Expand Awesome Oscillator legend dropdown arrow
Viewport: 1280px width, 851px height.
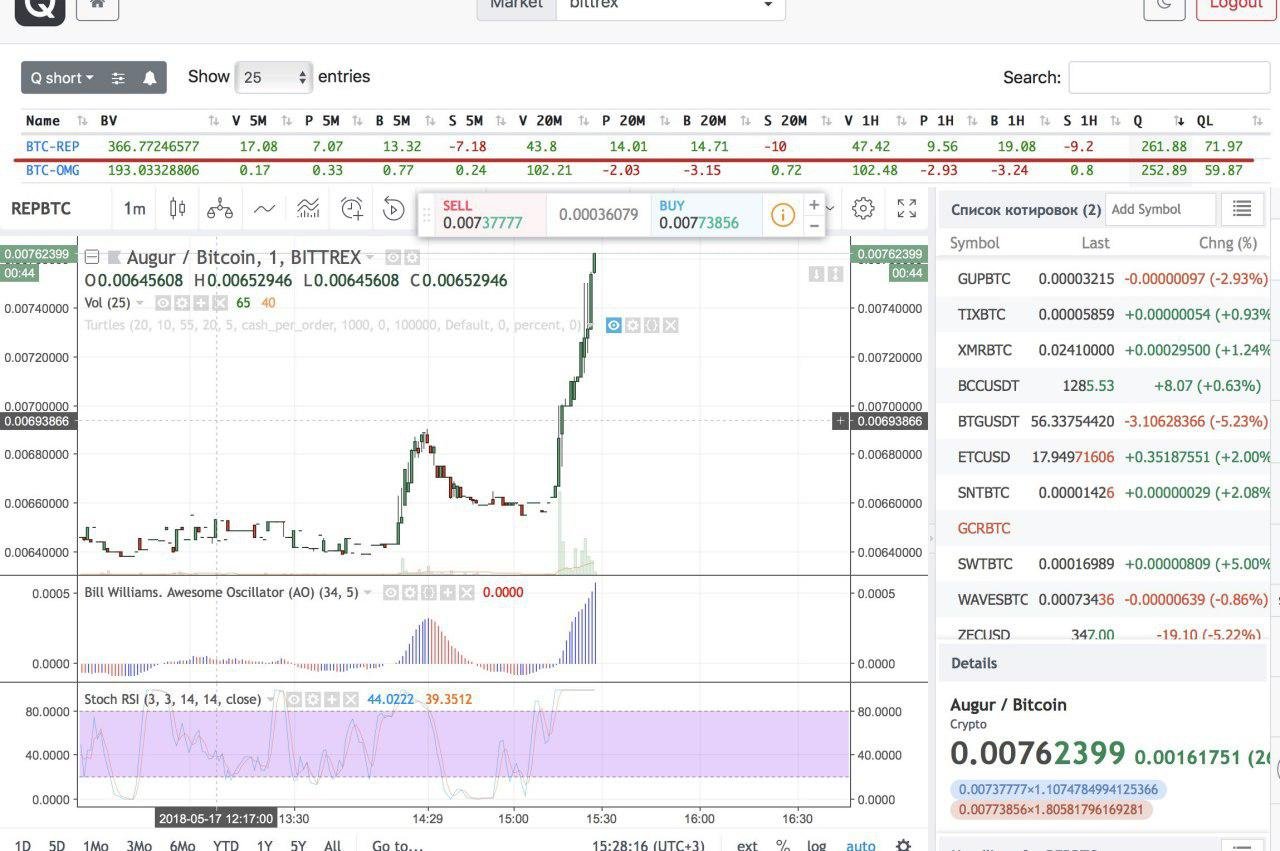click(x=368, y=592)
